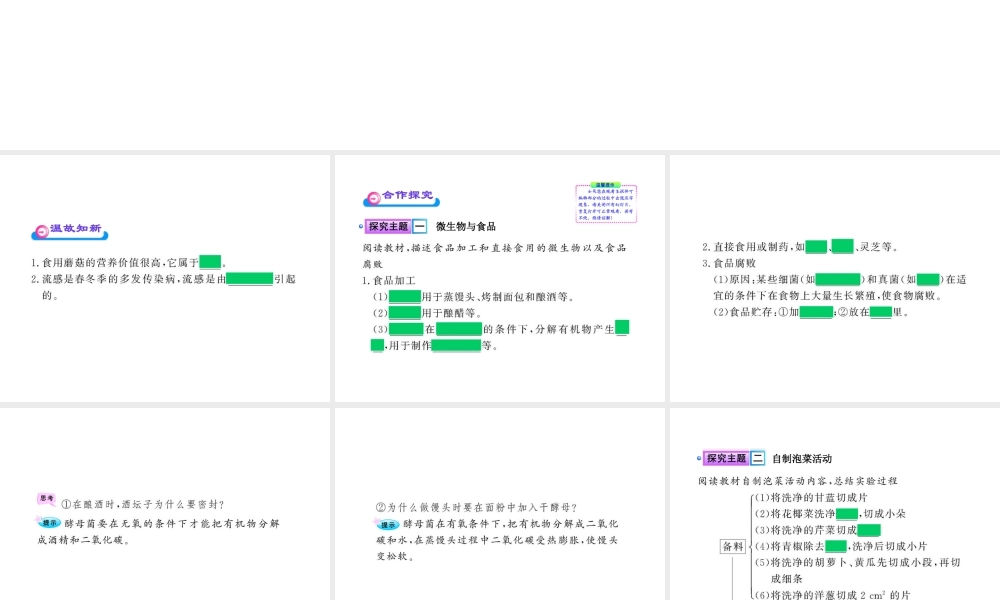Click the line (1)将洗净的甘蓝切成片

pyautogui.click(x=811, y=497)
